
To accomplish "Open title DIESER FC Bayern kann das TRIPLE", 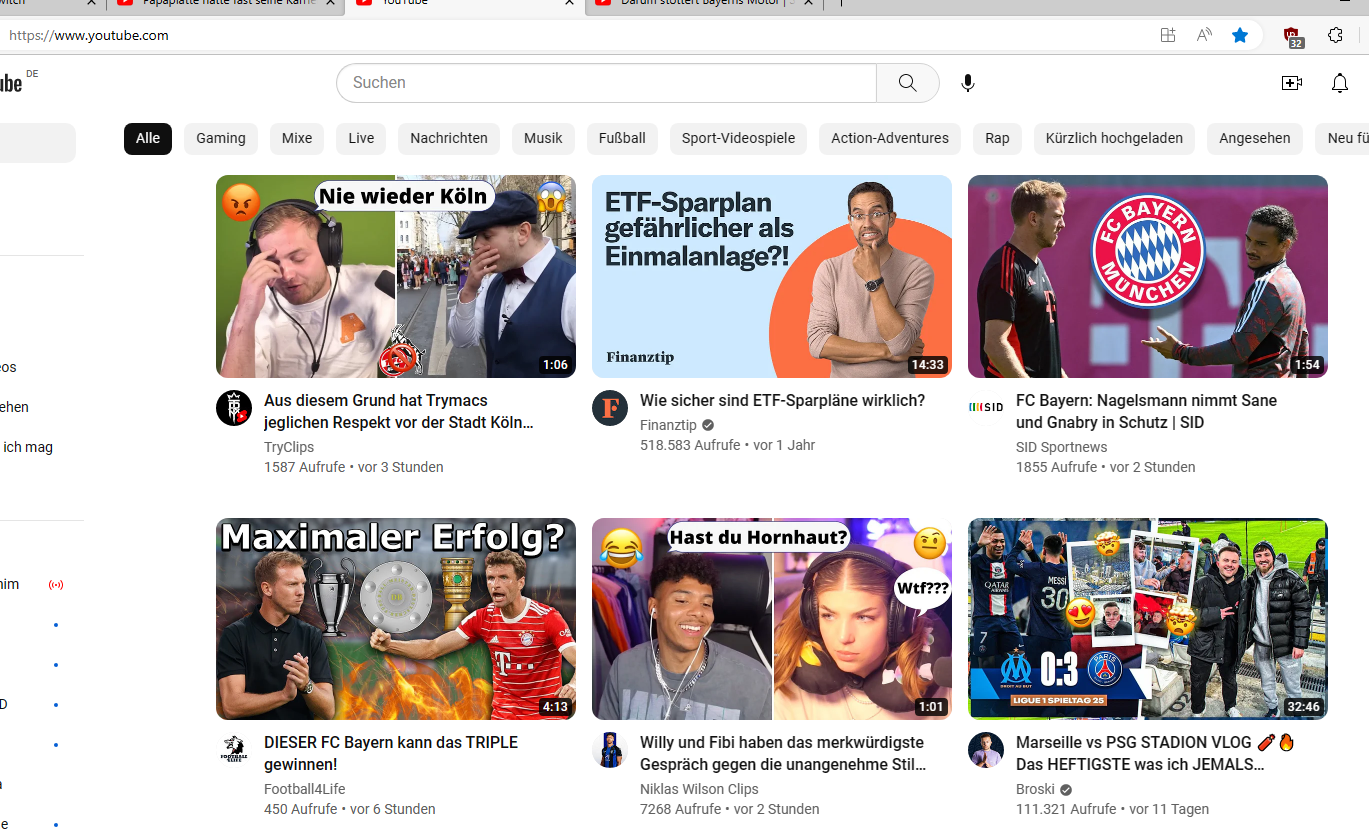I will pos(391,753).
